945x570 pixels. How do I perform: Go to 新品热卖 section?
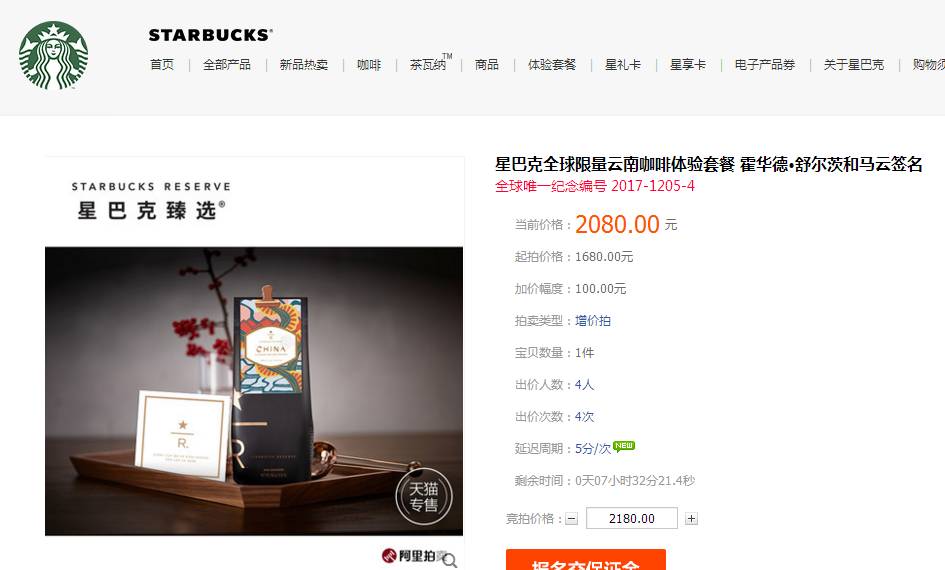(x=304, y=64)
